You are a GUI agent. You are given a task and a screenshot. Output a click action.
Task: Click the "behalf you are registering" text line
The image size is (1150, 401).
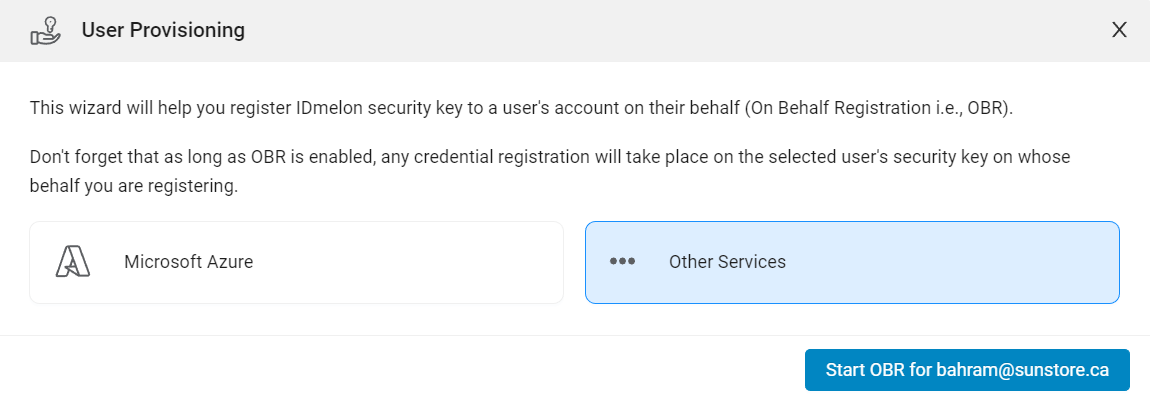133,186
